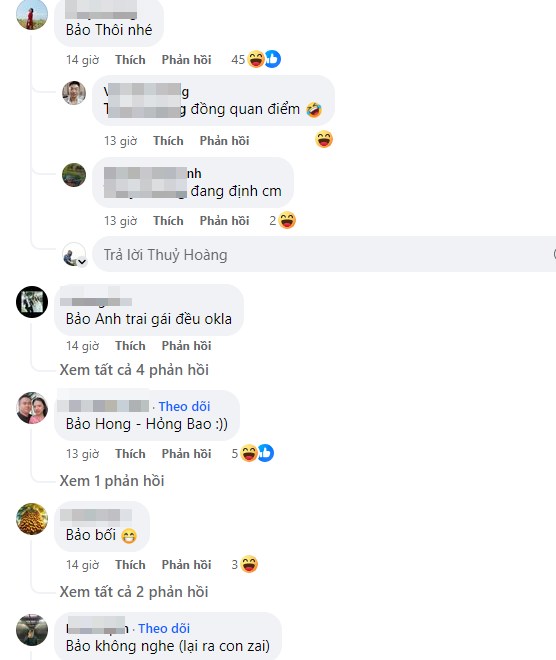This screenshot has height=660, width=556.
Task: Click Phản hồi under the 'đang định cm' reply
Action: [x=224, y=221]
